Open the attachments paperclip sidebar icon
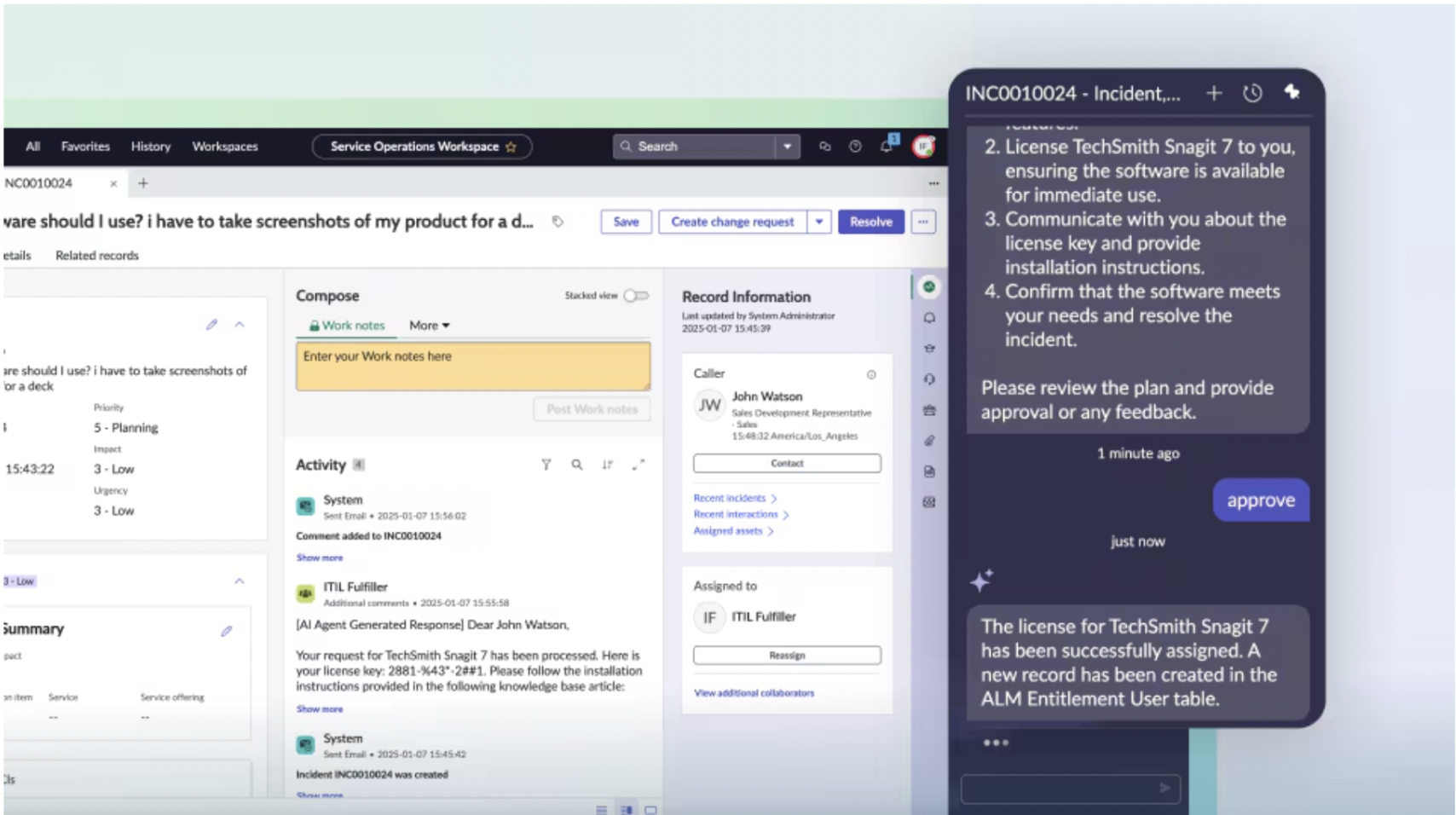The height and width of the screenshot is (815, 1456). (929, 441)
